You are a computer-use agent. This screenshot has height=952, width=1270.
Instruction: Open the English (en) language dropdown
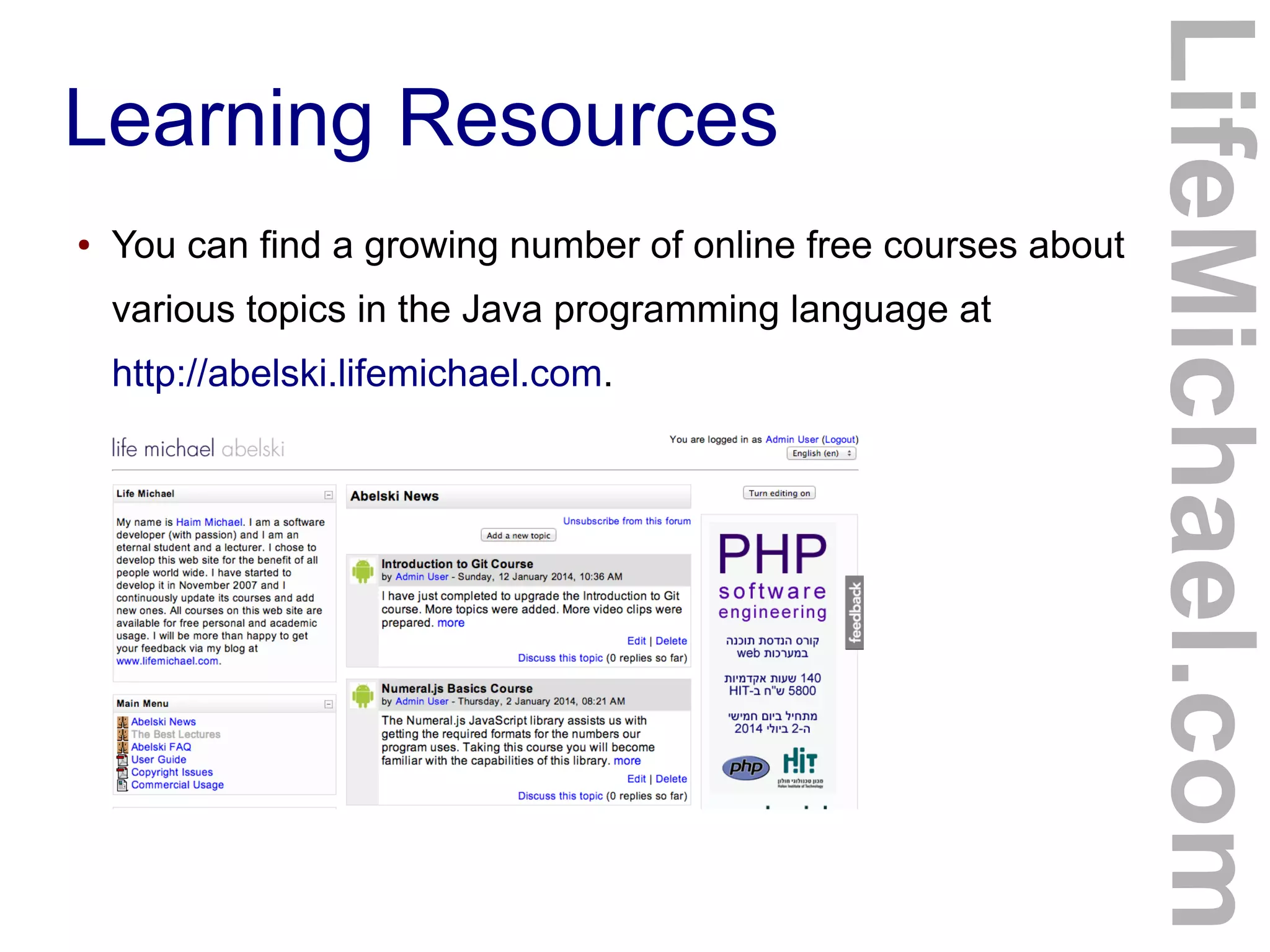click(821, 453)
